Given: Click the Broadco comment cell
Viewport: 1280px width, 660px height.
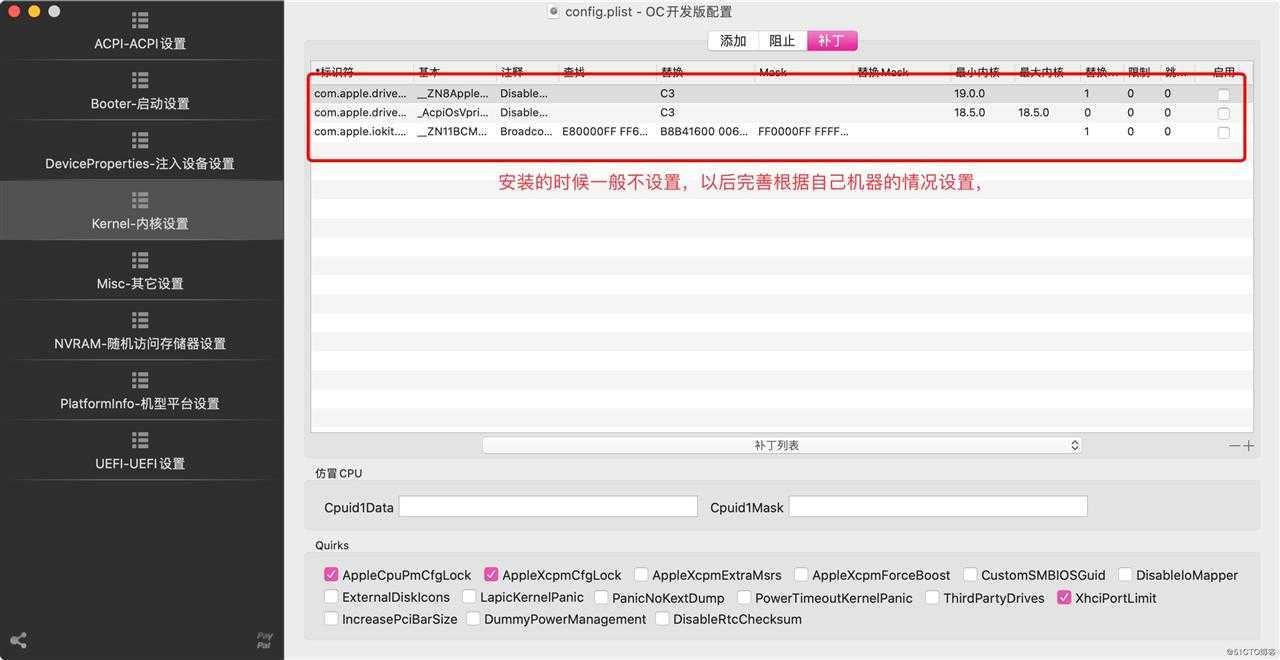Looking at the screenshot, I should pos(526,132).
